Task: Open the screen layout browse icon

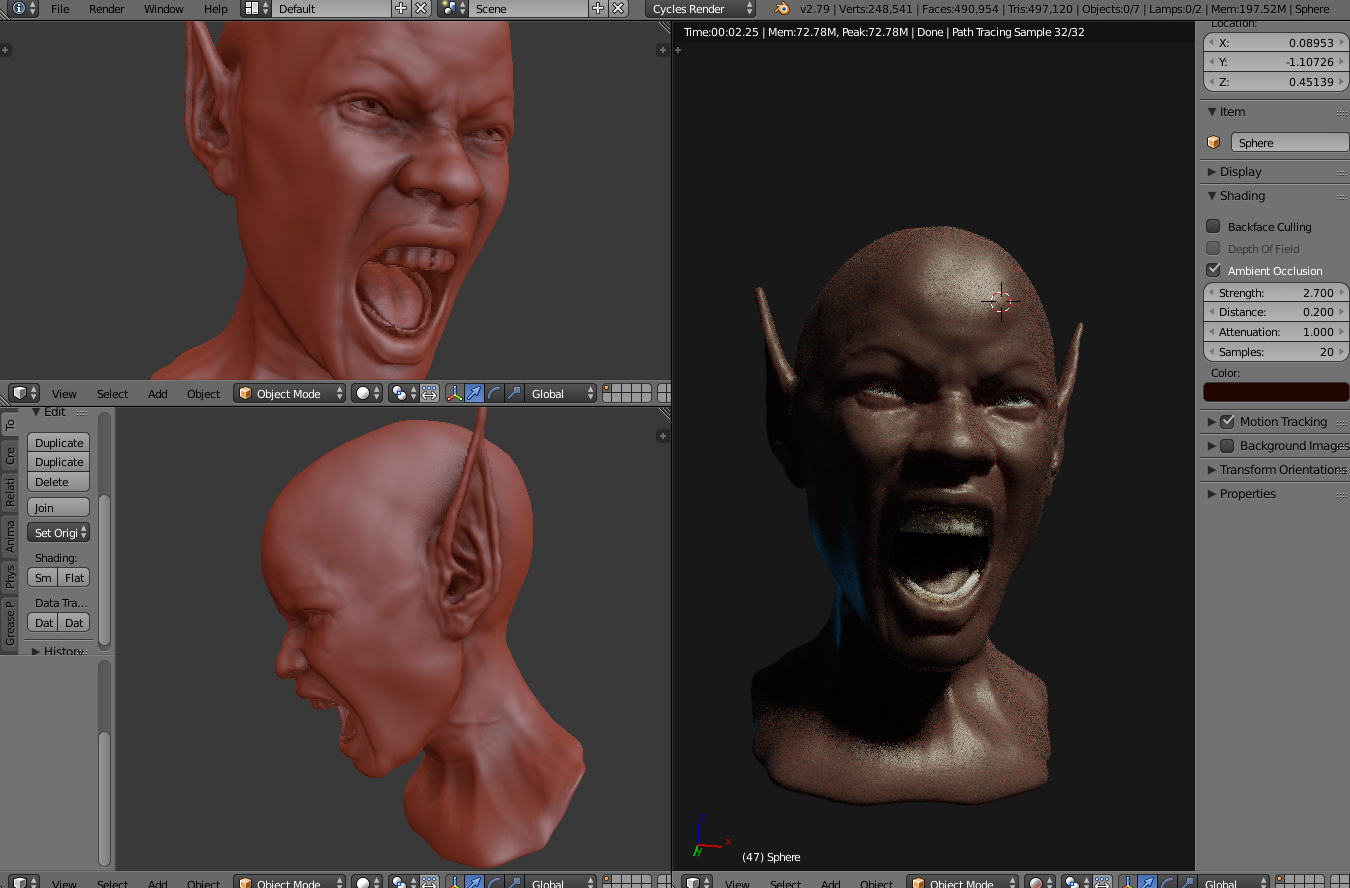Action: [256, 8]
